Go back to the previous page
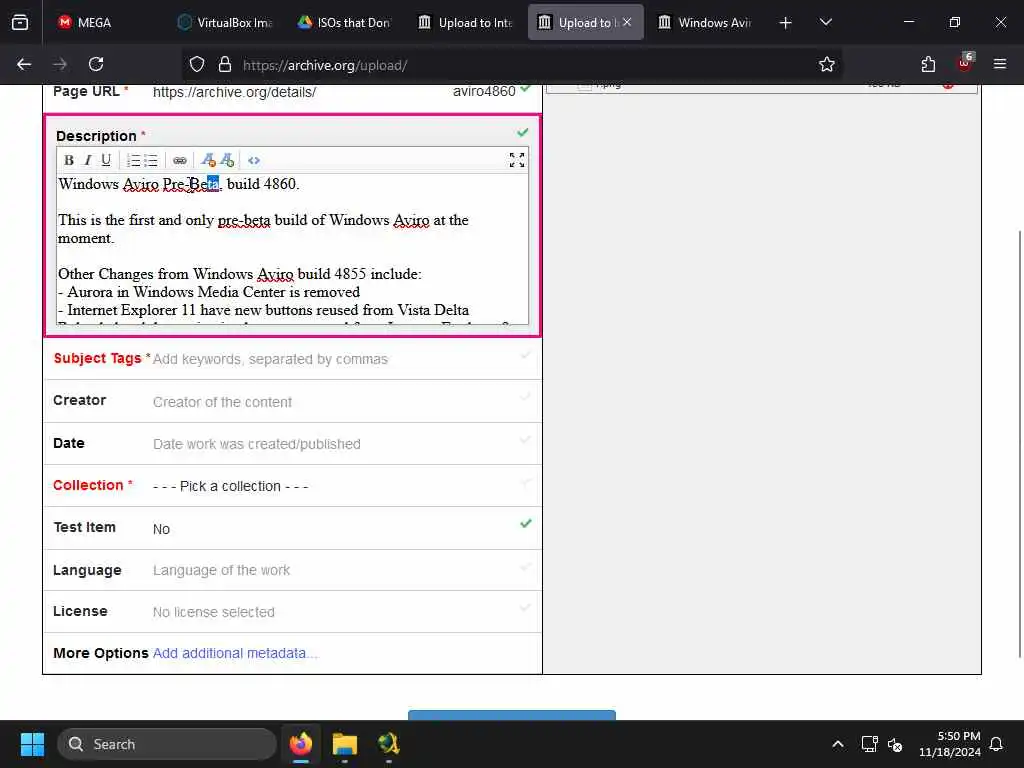The height and width of the screenshot is (768, 1024). tap(24, 64)
